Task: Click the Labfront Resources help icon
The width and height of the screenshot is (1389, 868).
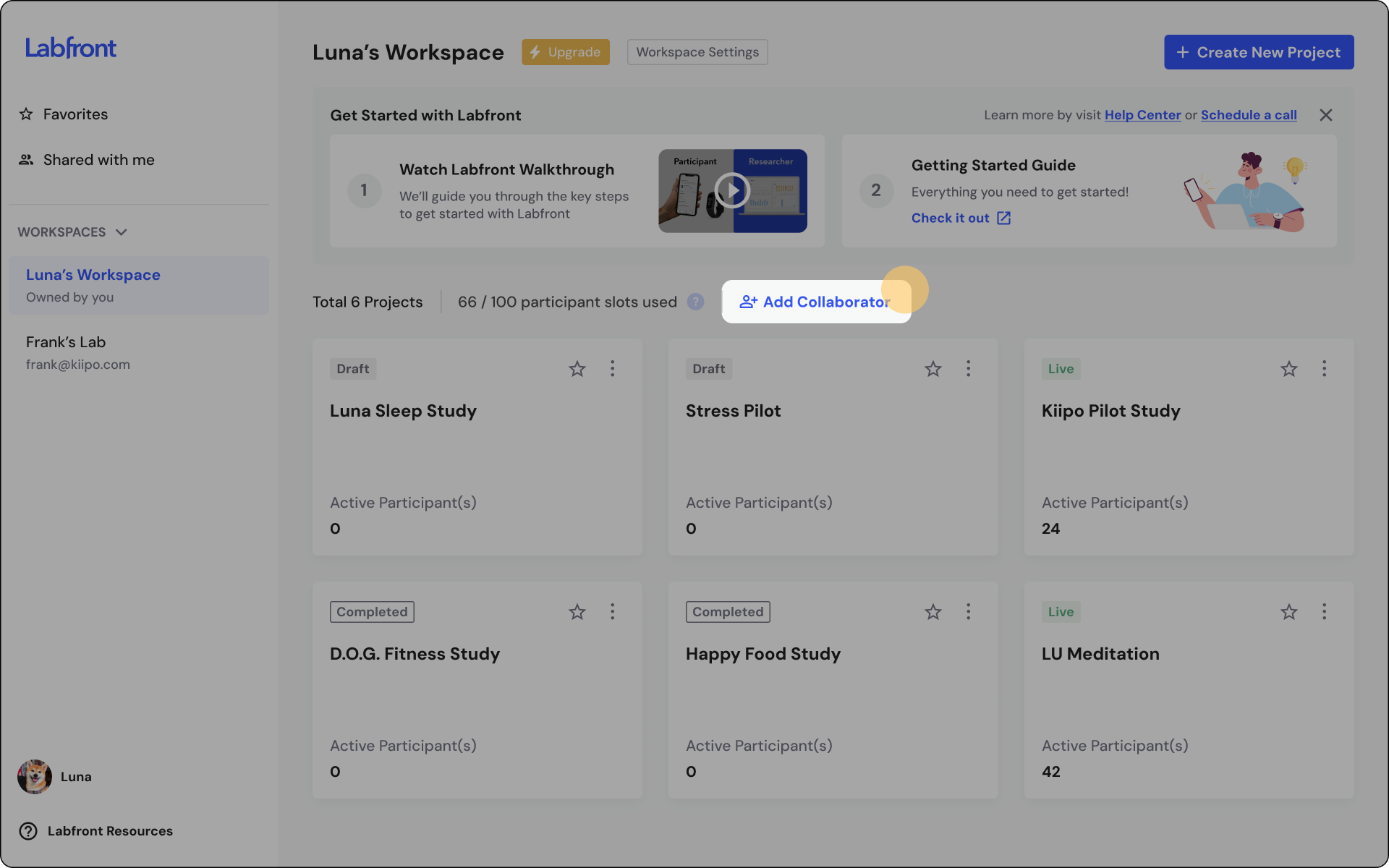Action: click(x=28, y=830)
